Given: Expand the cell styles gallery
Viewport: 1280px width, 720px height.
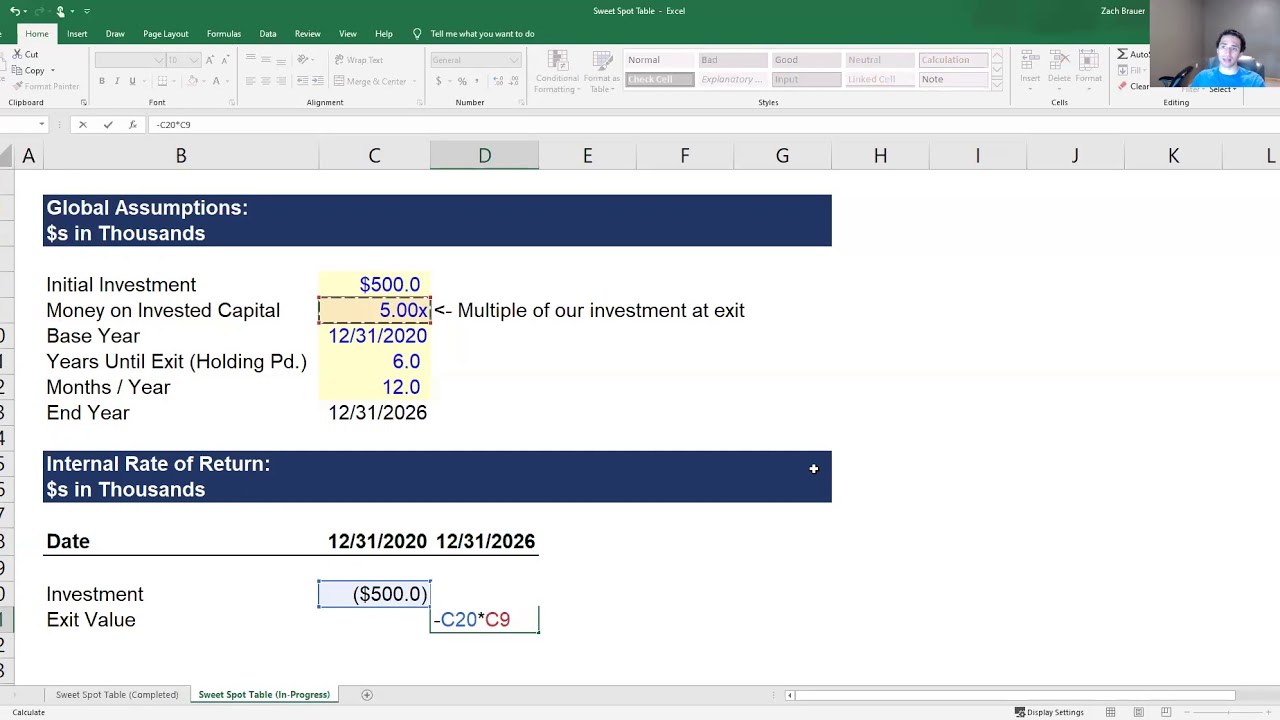Looking at the screenshot, I should click(997, 85).
